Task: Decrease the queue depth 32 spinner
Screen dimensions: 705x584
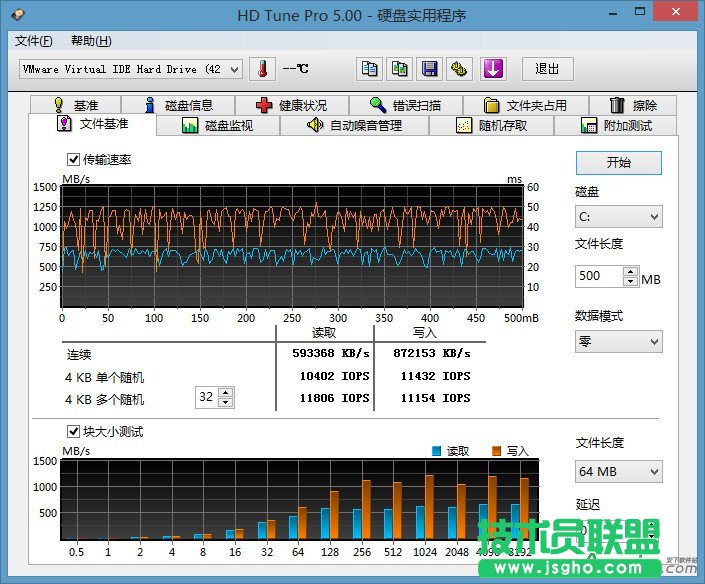Action: [x=226, y=402]
